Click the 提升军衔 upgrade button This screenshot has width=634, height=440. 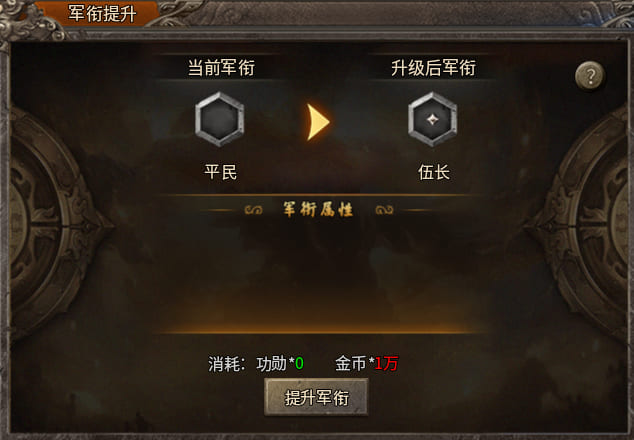(316, 397)
